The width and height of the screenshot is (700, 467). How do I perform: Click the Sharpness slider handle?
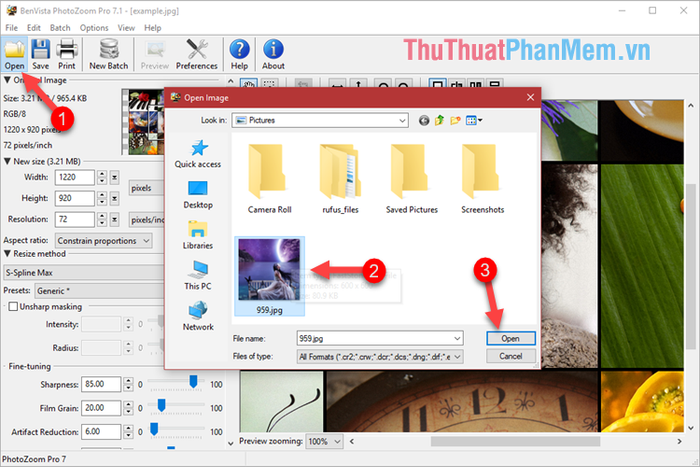coord(193,381)
